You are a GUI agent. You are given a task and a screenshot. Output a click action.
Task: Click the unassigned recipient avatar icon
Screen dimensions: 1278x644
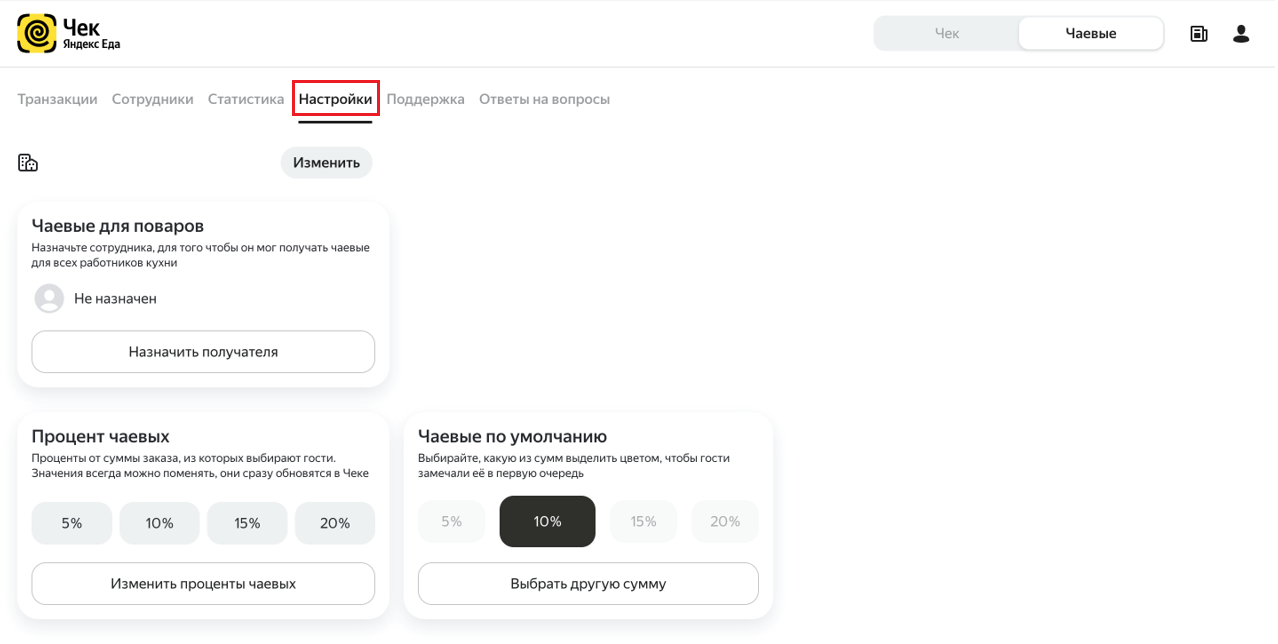pyautogui.click(x=49, y=298)
